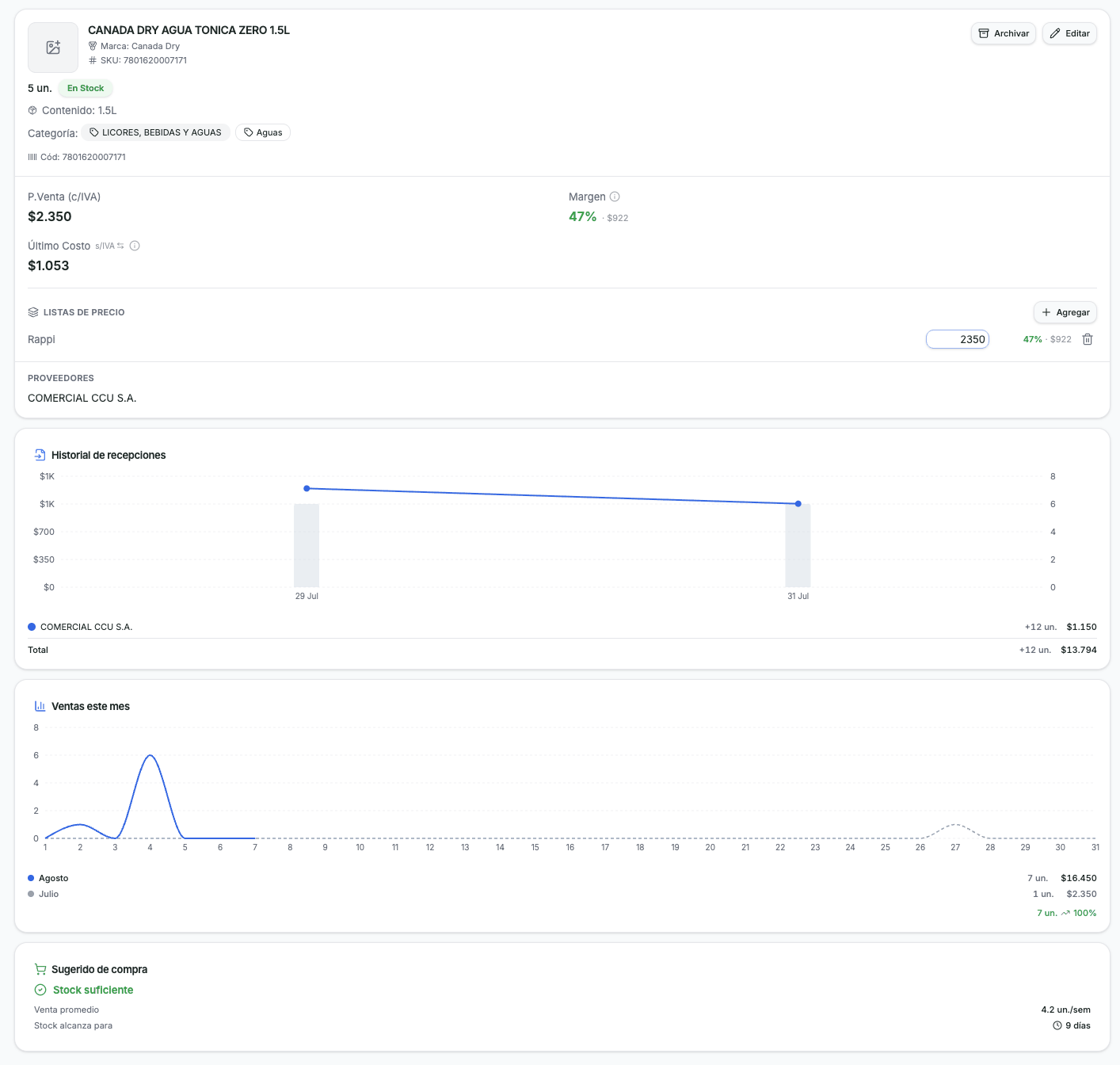Image resolution: width=1120 pixels, height=1065 pixels.
Task: Click the product title CANADA DRY AGUA TONICA ZERO
Action: [189, 30]
